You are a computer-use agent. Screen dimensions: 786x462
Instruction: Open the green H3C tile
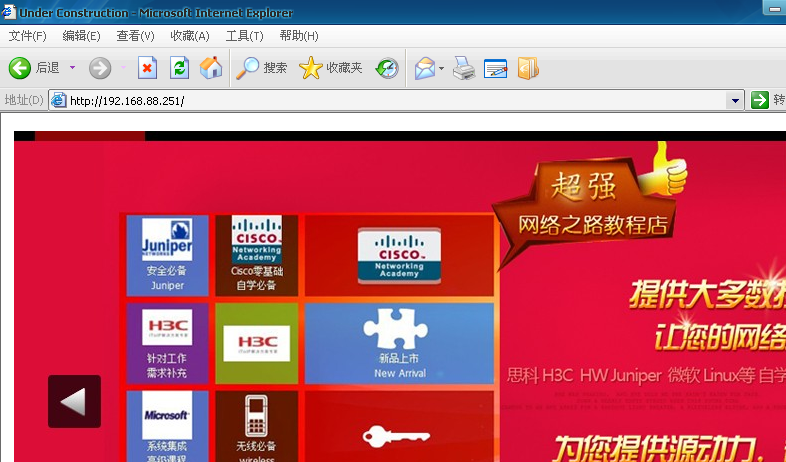pos(257,343)
